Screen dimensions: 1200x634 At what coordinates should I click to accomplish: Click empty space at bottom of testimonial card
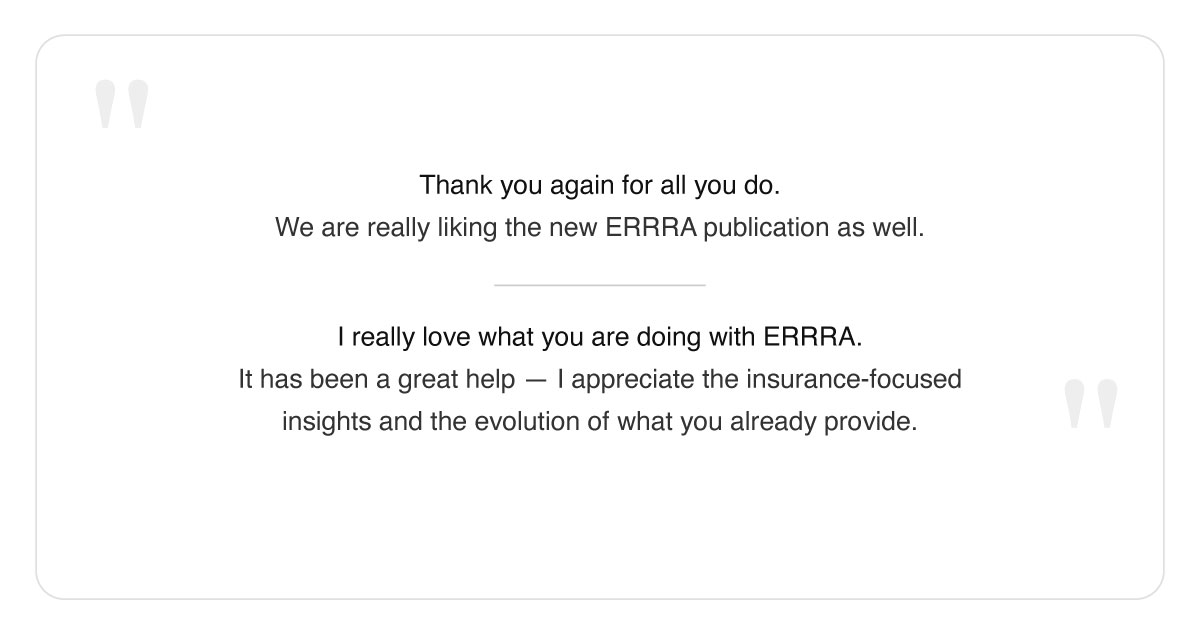(x=600, y=530)
